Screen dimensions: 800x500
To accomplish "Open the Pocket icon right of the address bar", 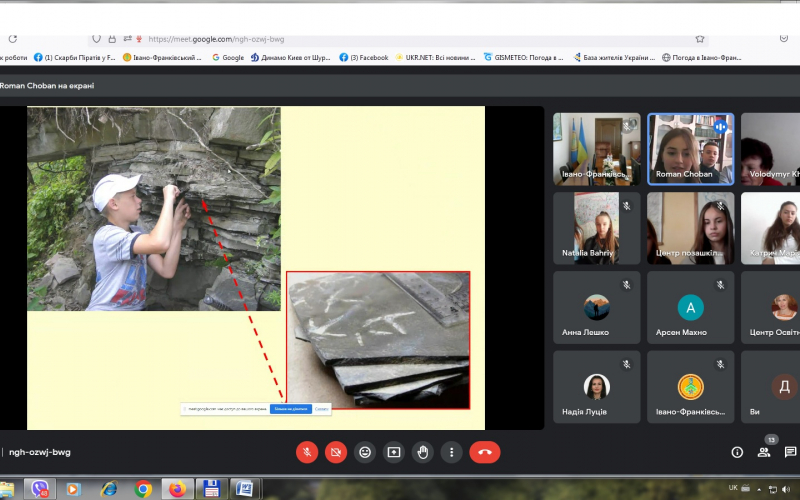I will 784,39.
